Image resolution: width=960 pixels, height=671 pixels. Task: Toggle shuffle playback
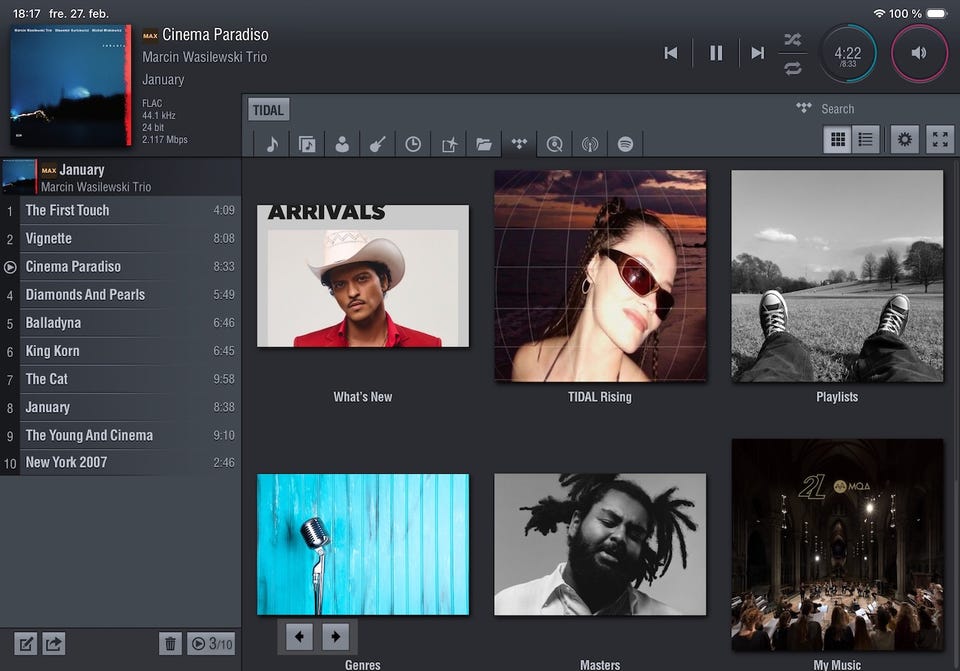792,39
